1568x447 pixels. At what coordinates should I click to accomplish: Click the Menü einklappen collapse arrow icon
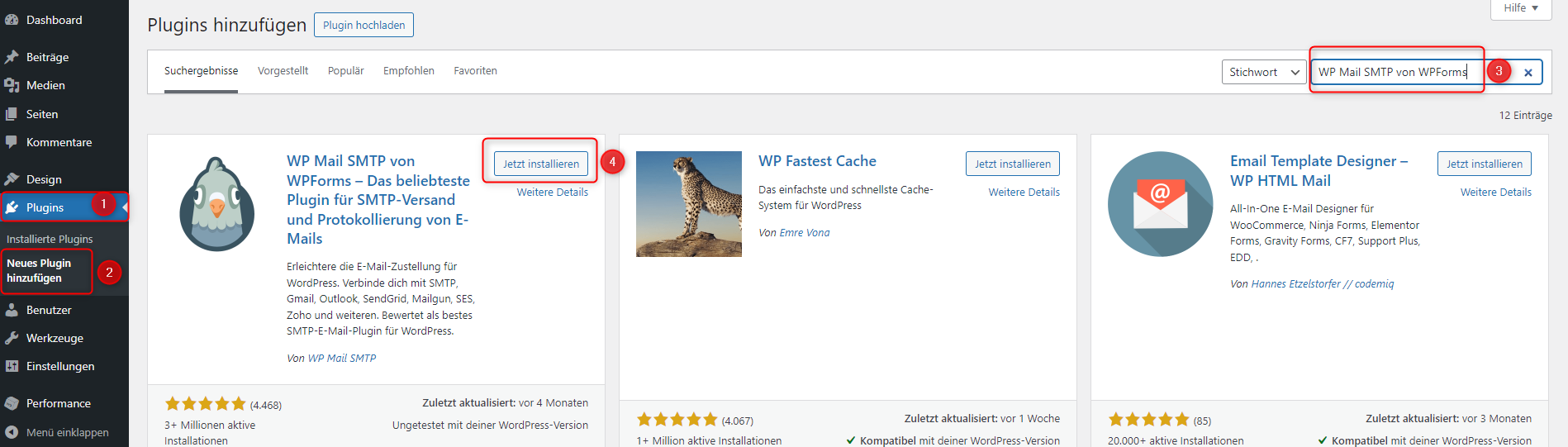coord(12,432)
